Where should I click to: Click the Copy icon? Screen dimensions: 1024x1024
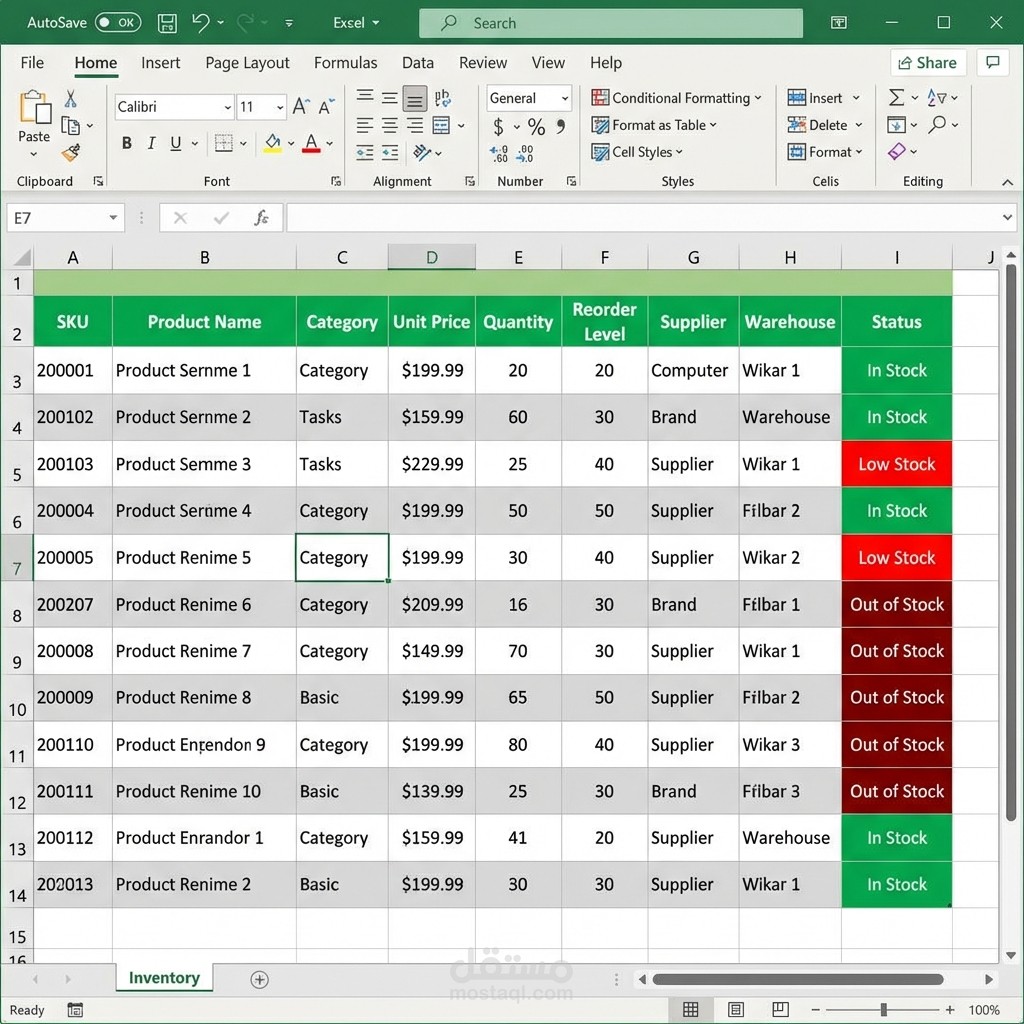(x=71, y=125)
